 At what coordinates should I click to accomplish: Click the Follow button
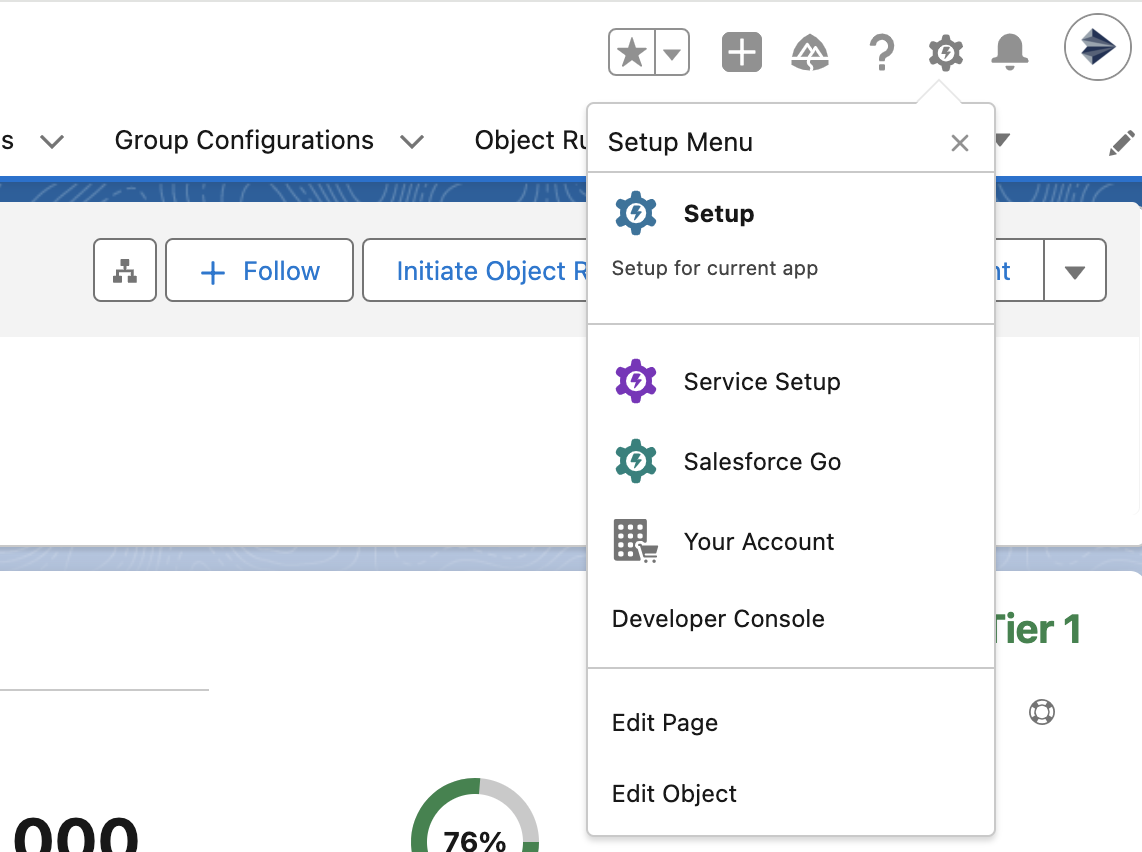coord(259,270)
